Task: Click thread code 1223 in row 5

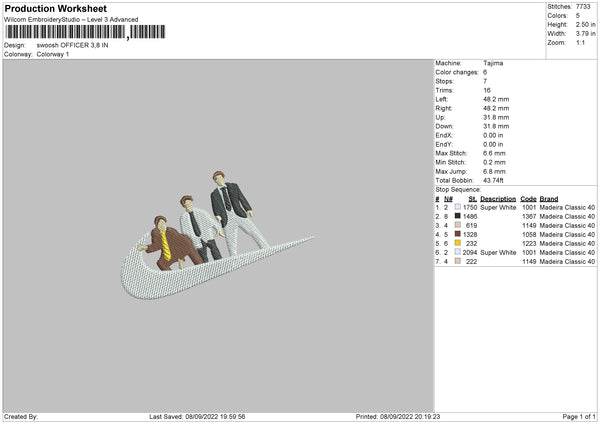Action: 529,243
